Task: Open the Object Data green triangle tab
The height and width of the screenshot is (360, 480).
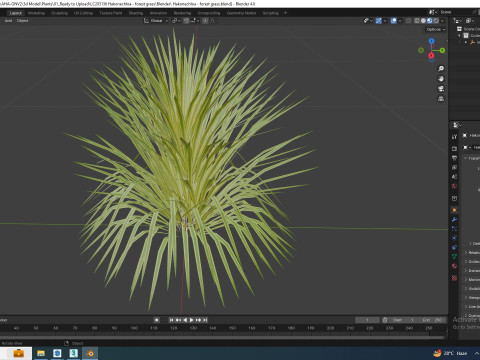Action: click(454, 257)
